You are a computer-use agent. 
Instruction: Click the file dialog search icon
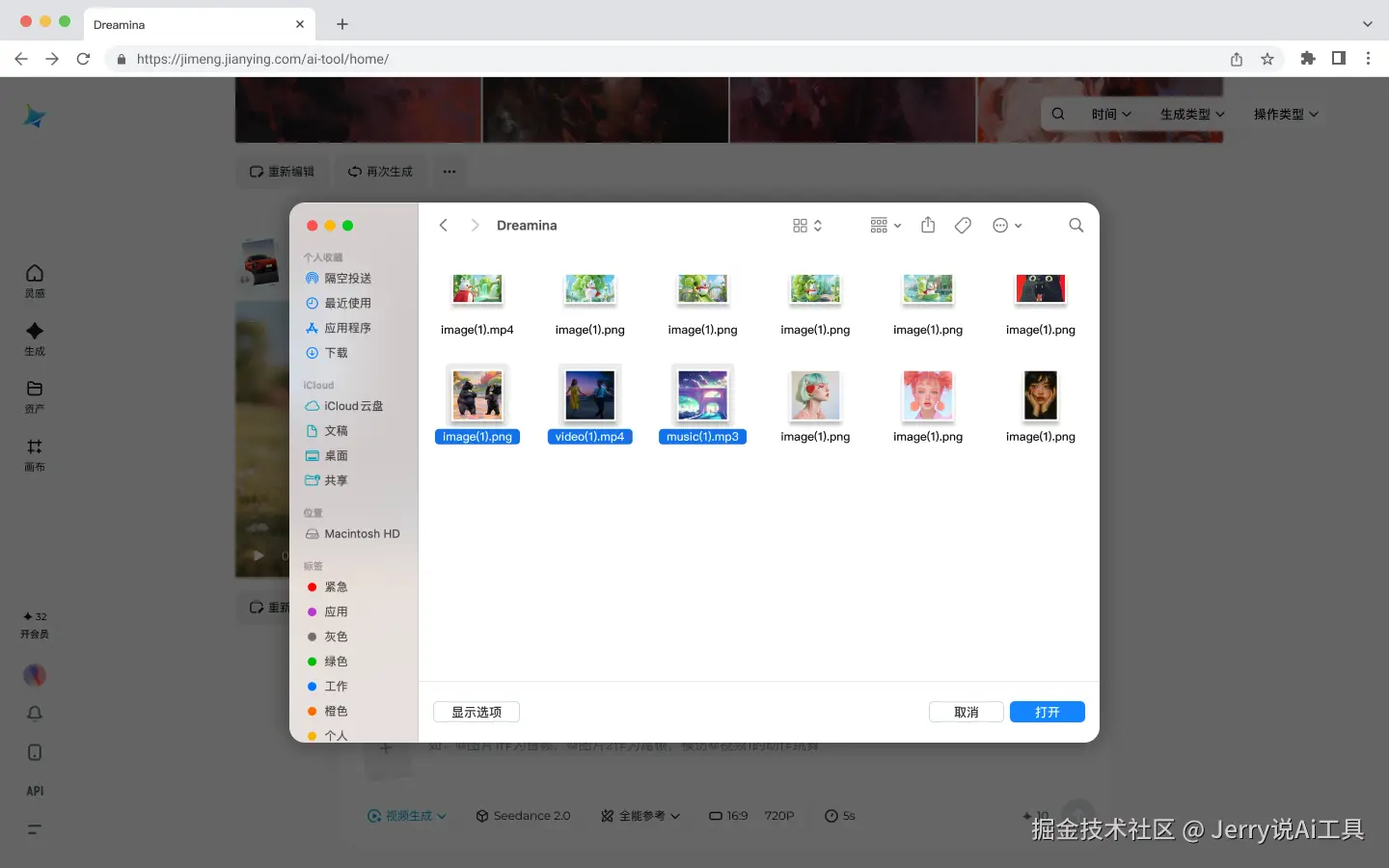[1076, 226]
